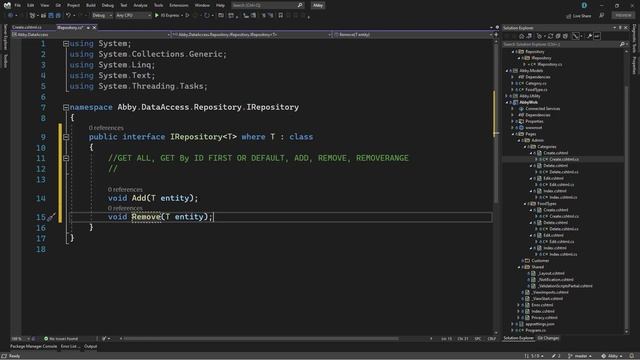Click the Abby solution name button at top
The height and width of the screenshot is (360, 640).
(318, 5)
